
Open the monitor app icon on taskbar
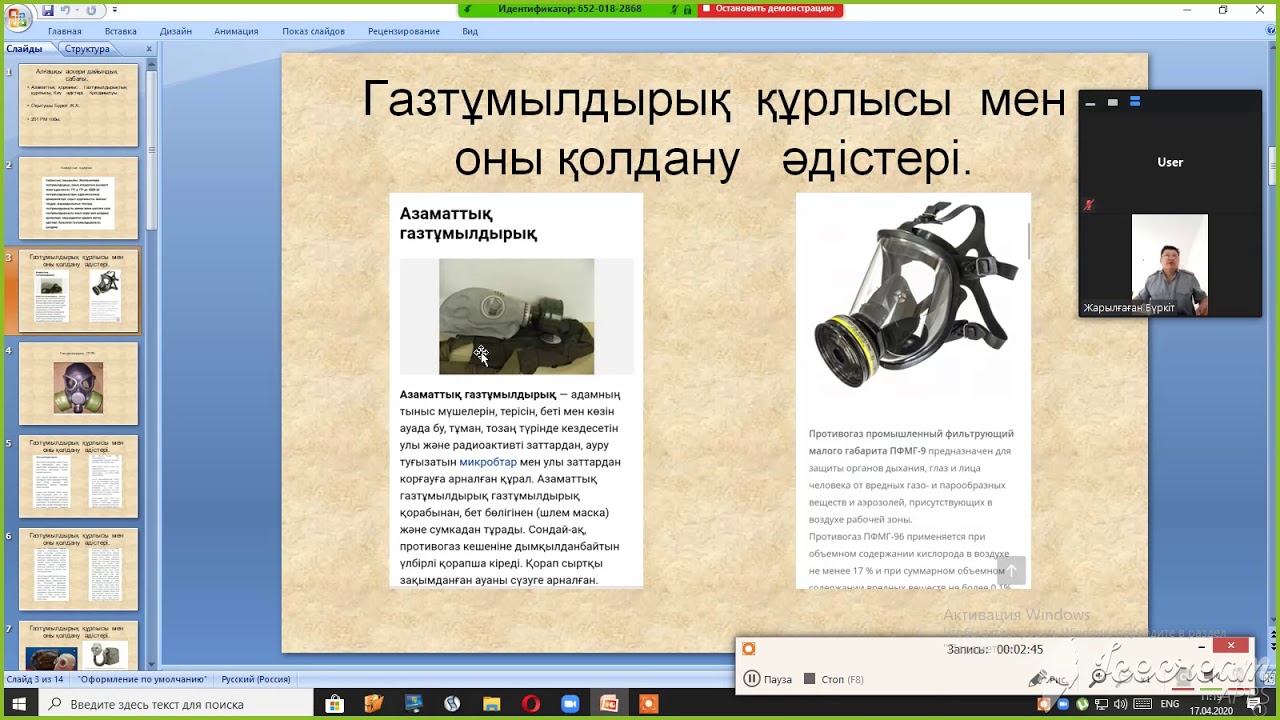coord(413,704)
